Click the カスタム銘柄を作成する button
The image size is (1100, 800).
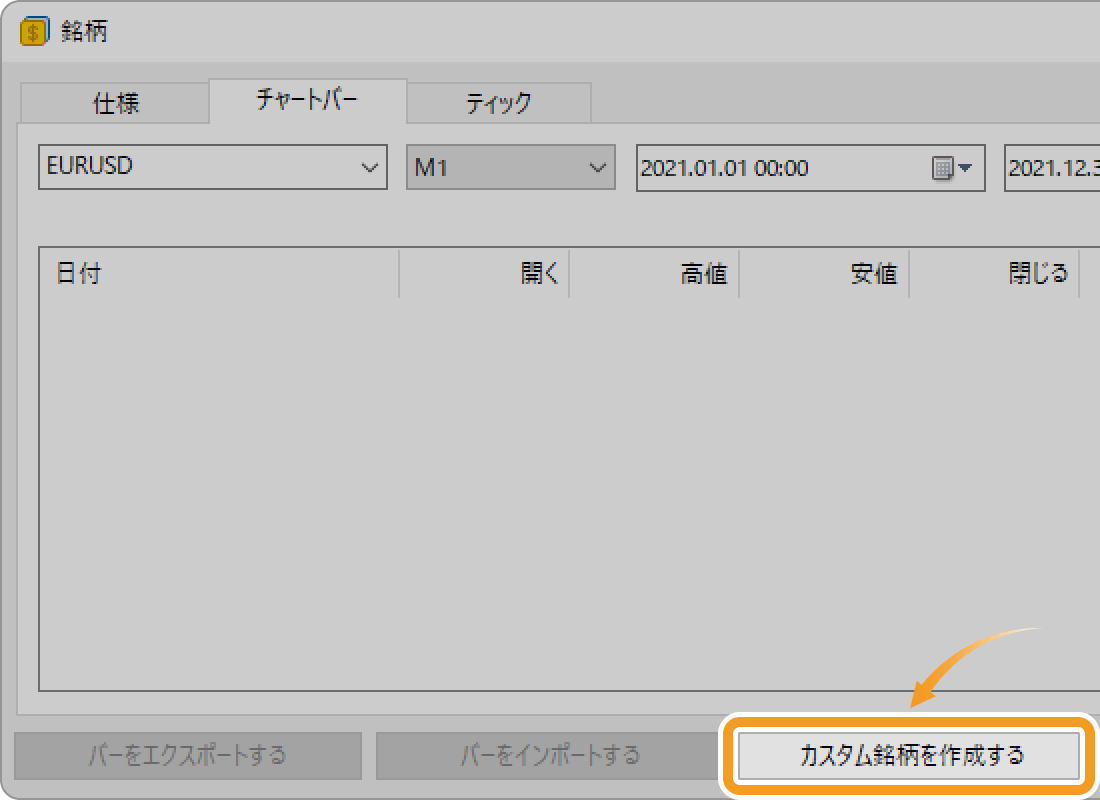[x=909, y=756]
